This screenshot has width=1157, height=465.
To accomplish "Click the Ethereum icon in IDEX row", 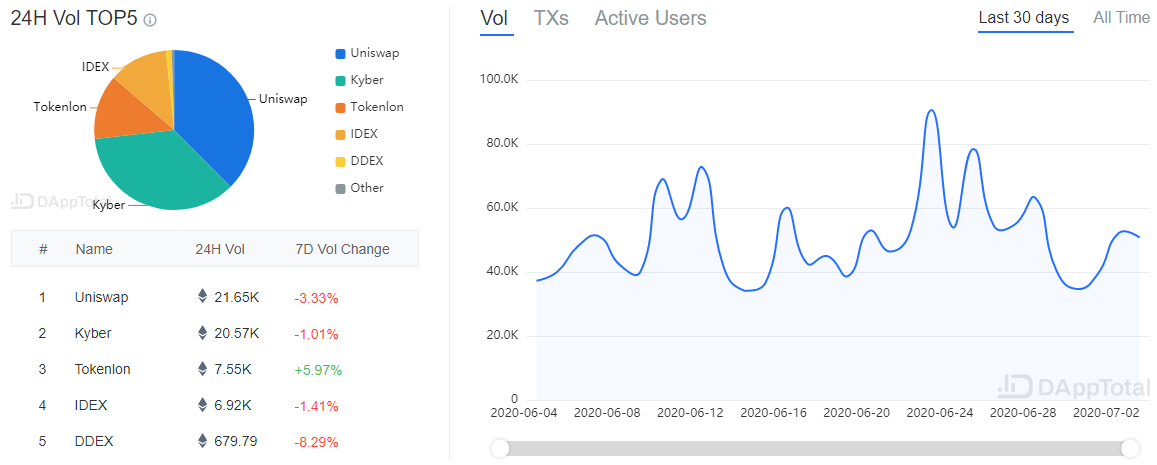I will click(x=202, y=405).
